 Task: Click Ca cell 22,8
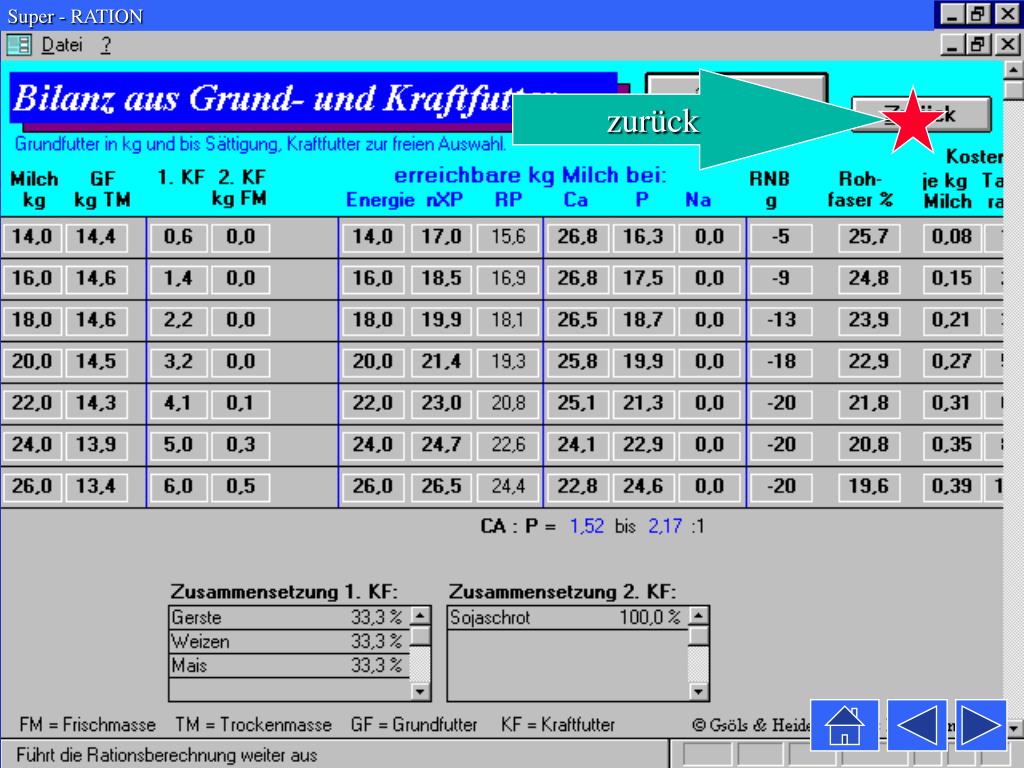pos(577,487)
